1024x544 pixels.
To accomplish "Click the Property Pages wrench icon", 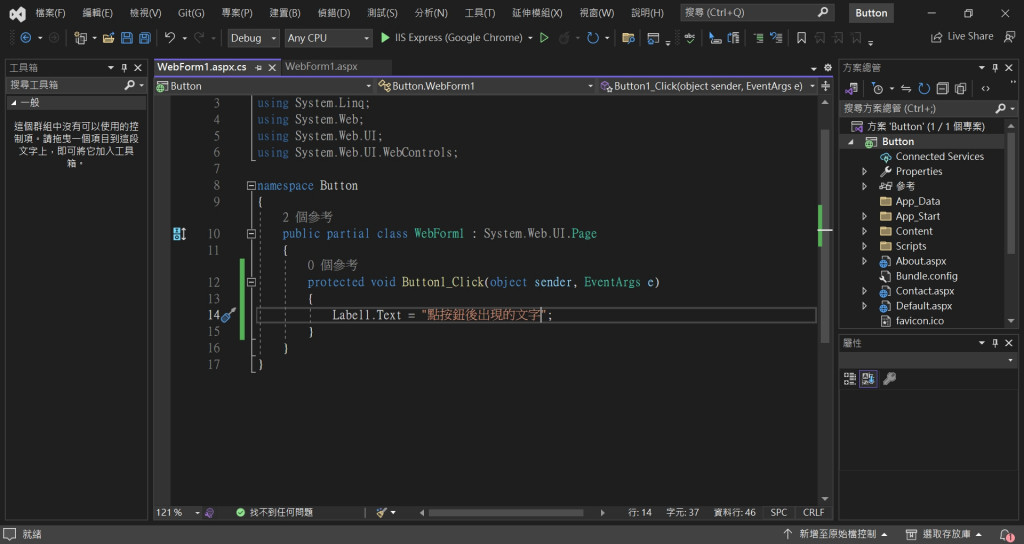I will [x=889, y=379].
